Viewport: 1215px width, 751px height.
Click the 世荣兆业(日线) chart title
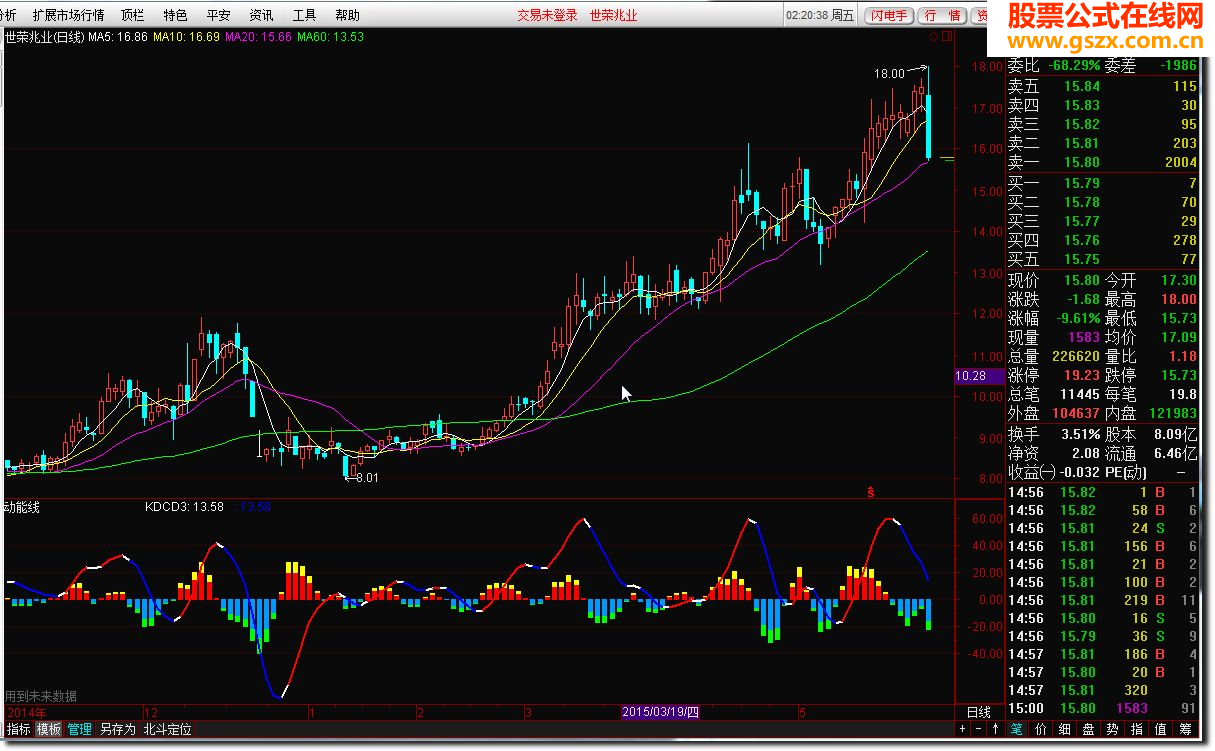click(43, 37)
